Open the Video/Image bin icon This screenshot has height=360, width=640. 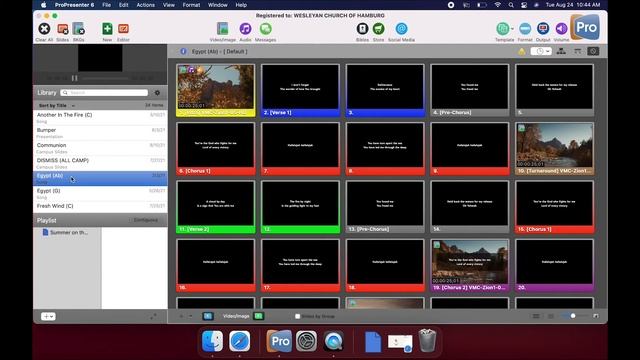pyautogui.click(x=222, y=29)
